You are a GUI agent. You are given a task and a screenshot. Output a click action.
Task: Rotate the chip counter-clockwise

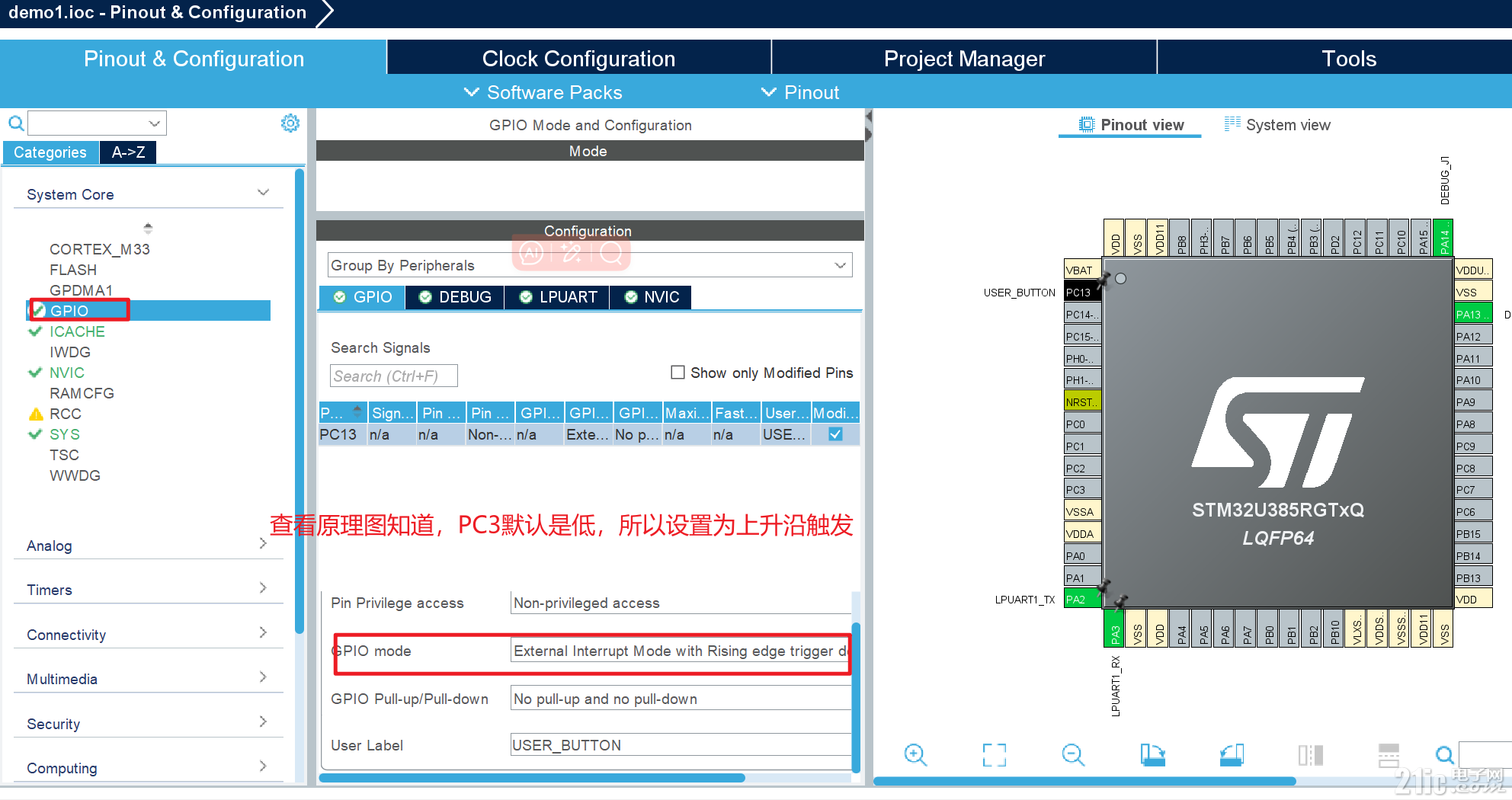pos(1232,755)
